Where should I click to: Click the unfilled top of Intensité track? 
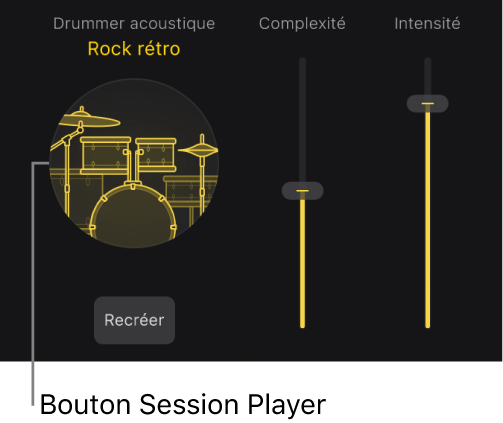pyautogui.click(x=428, y=77)
